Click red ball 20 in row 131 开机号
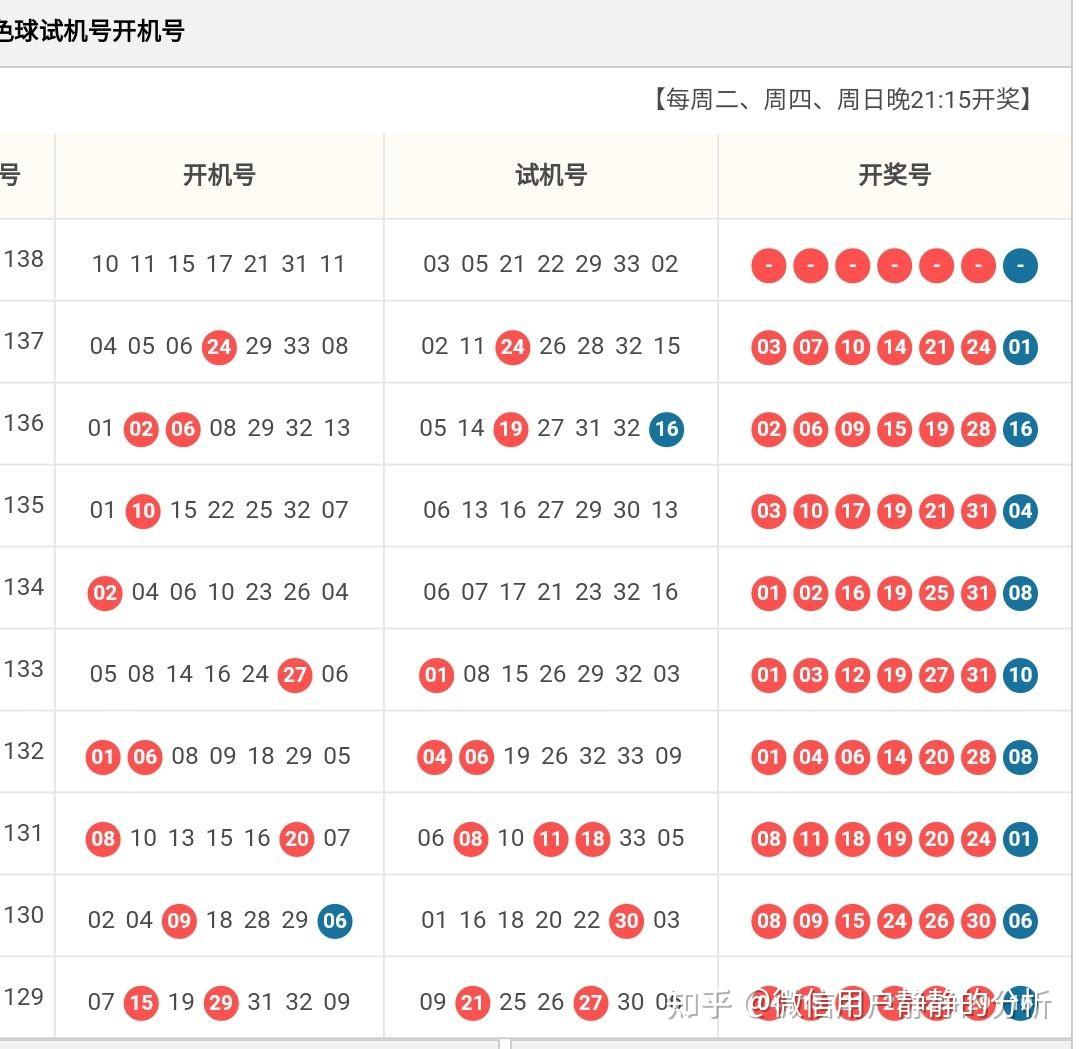1080x1049 pixels. 297,838
